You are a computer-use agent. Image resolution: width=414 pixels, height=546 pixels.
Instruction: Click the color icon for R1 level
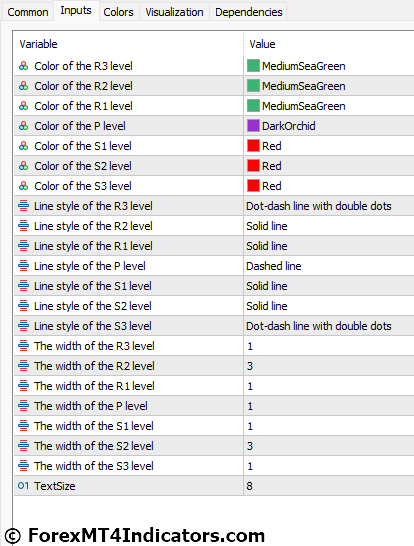[x=24, y=106]
